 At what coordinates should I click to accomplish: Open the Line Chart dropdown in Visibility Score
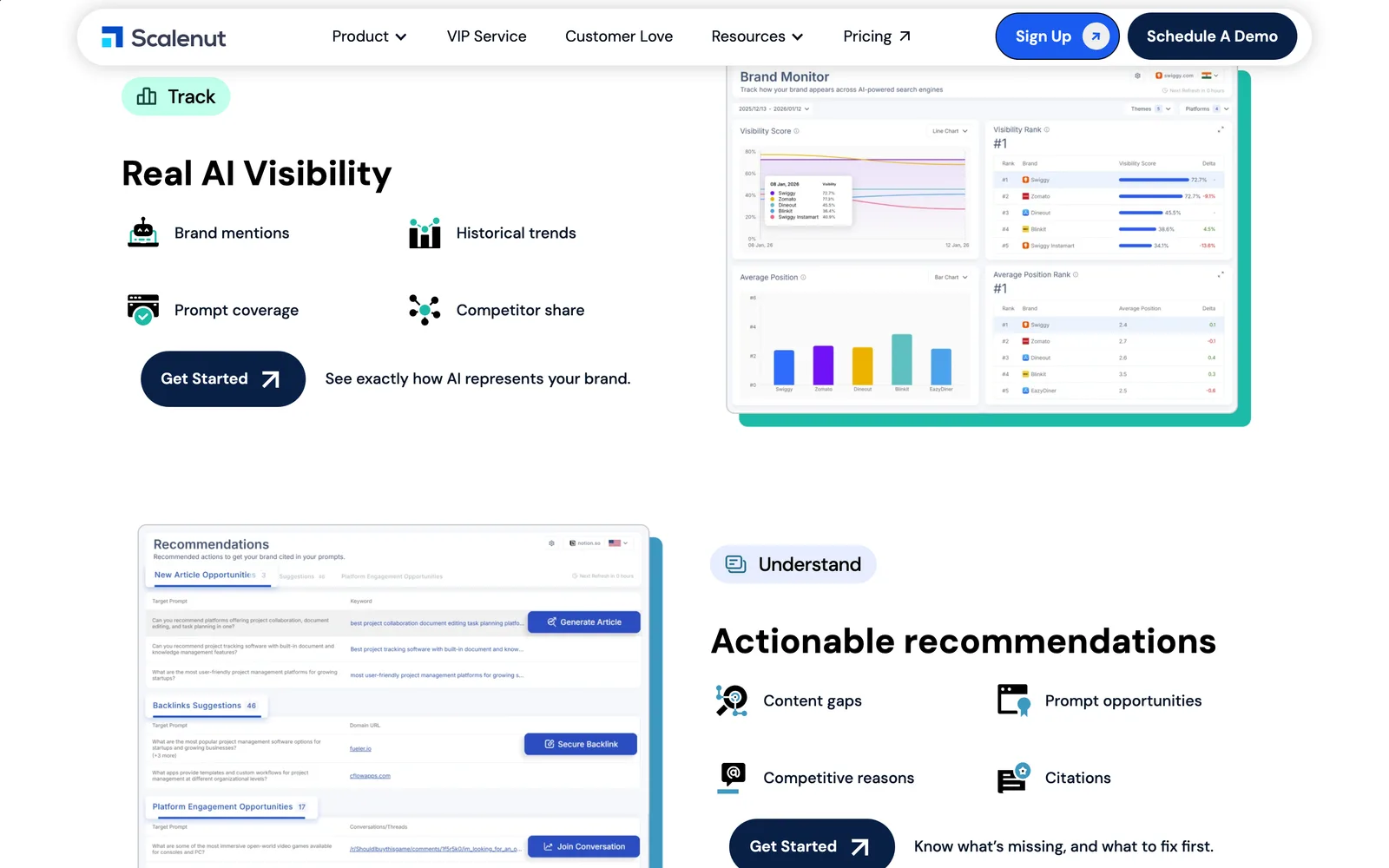point(950,131)
